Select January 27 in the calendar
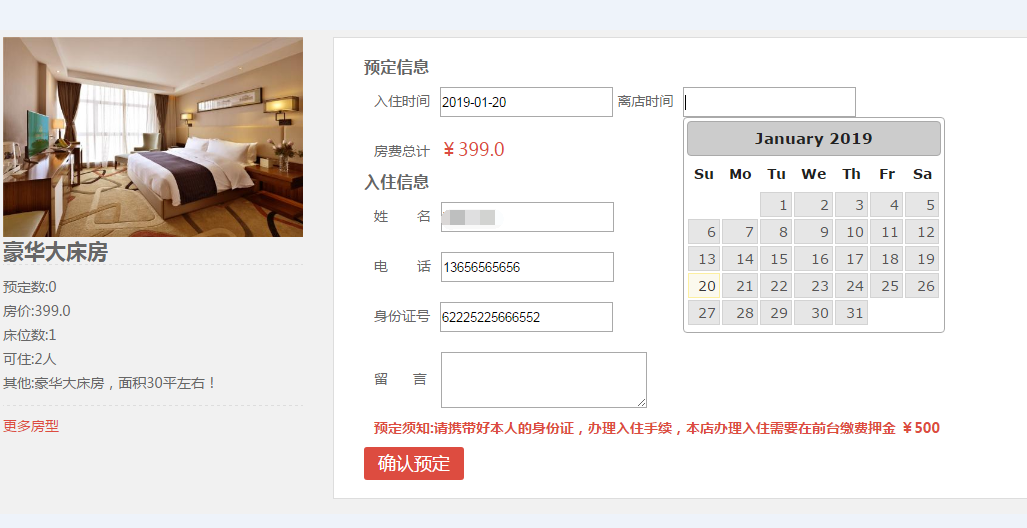 click(704, 312)
